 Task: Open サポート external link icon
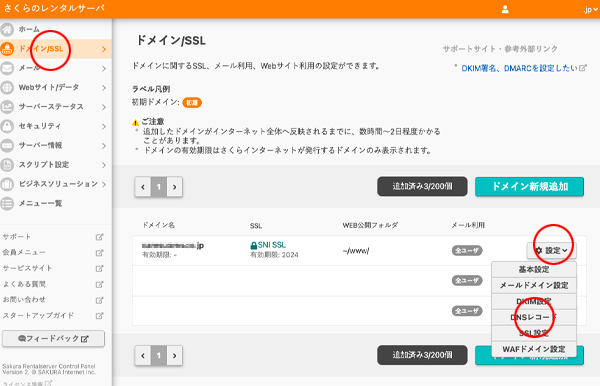coord(99,237)
